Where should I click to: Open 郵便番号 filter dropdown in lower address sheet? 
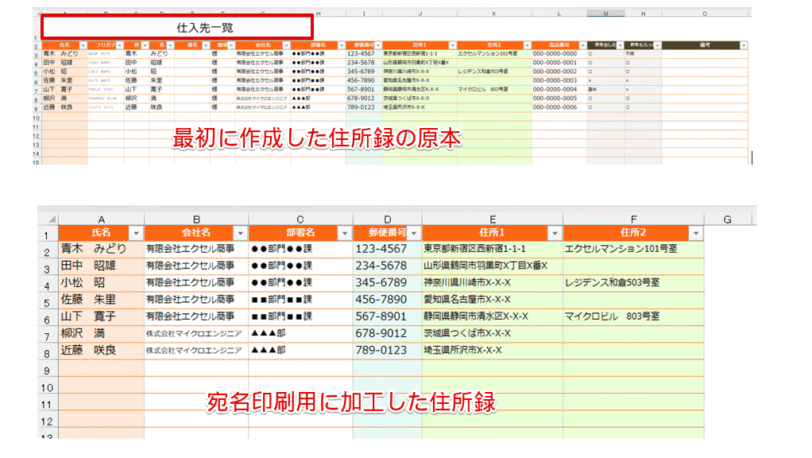(413, 233)
